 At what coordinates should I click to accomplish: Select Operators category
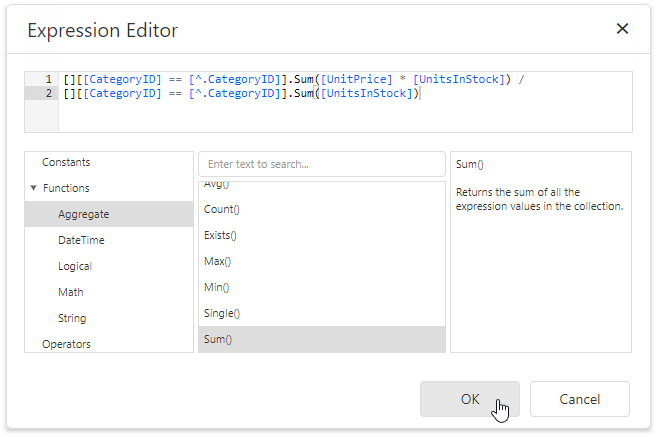tap(66, 343)
